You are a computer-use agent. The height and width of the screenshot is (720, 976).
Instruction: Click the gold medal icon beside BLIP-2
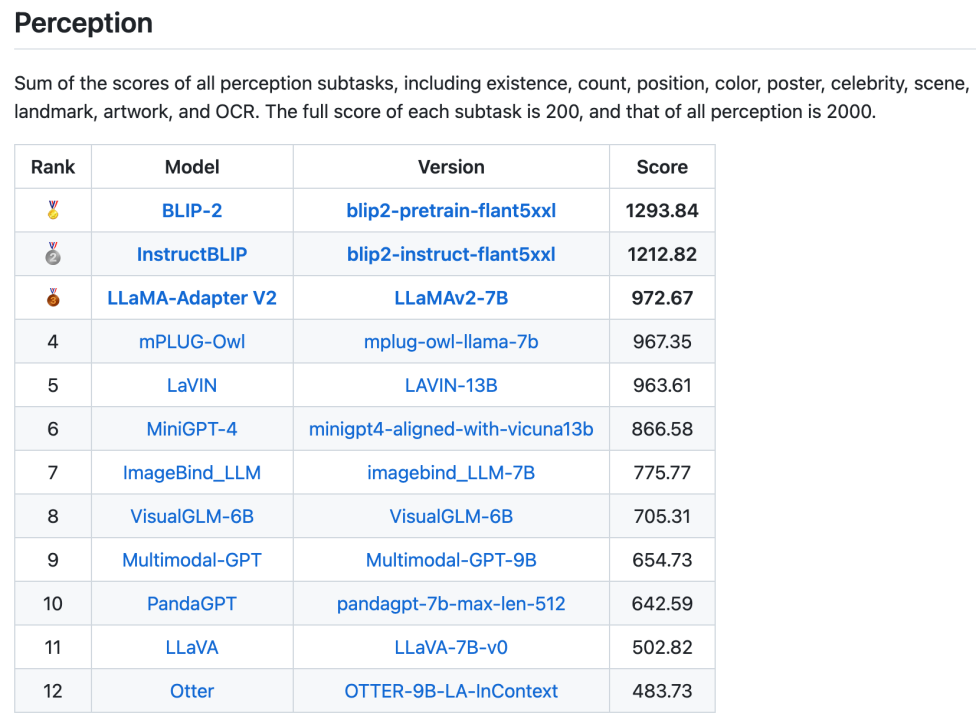click(52, 210)
